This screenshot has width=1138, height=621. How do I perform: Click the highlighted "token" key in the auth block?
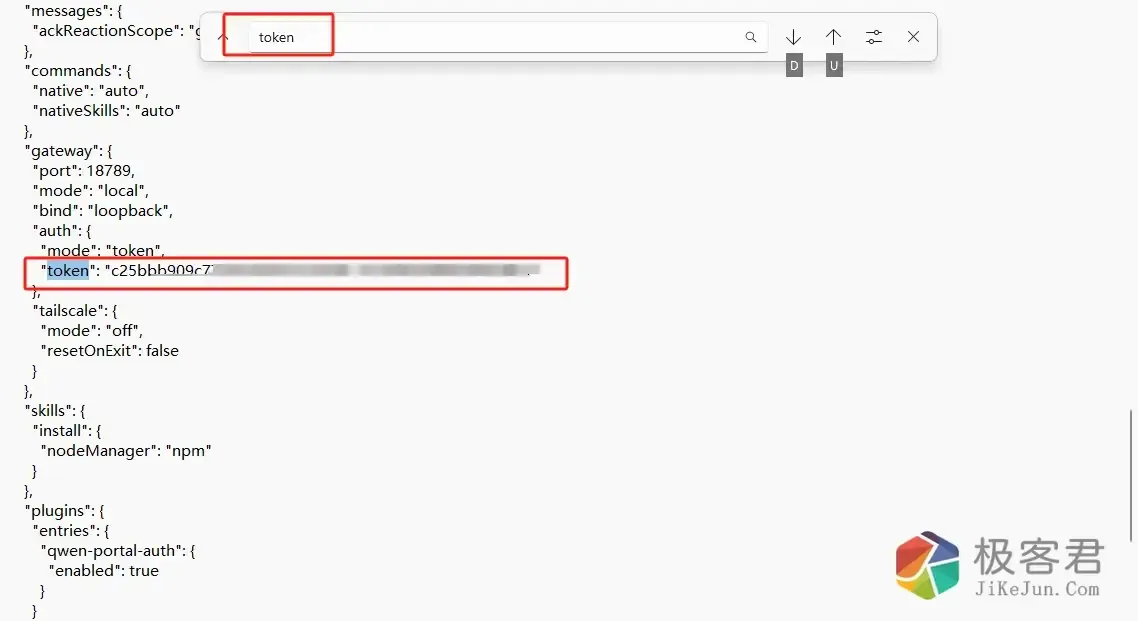67,271
